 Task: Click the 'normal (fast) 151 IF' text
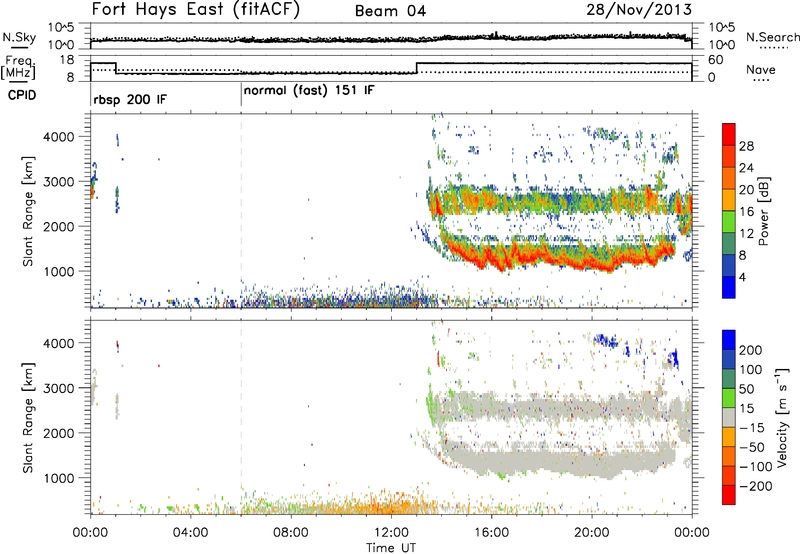309,91
